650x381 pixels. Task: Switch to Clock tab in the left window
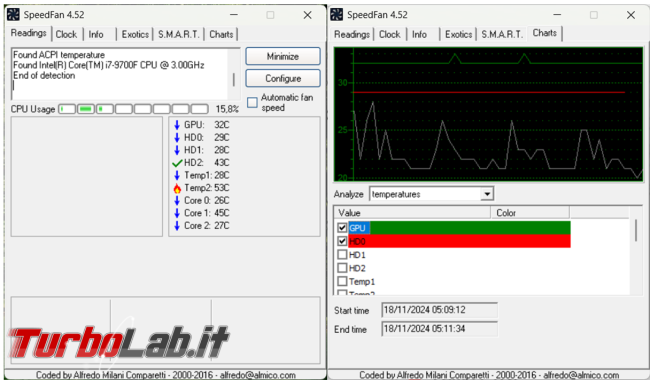coord(66,34)
